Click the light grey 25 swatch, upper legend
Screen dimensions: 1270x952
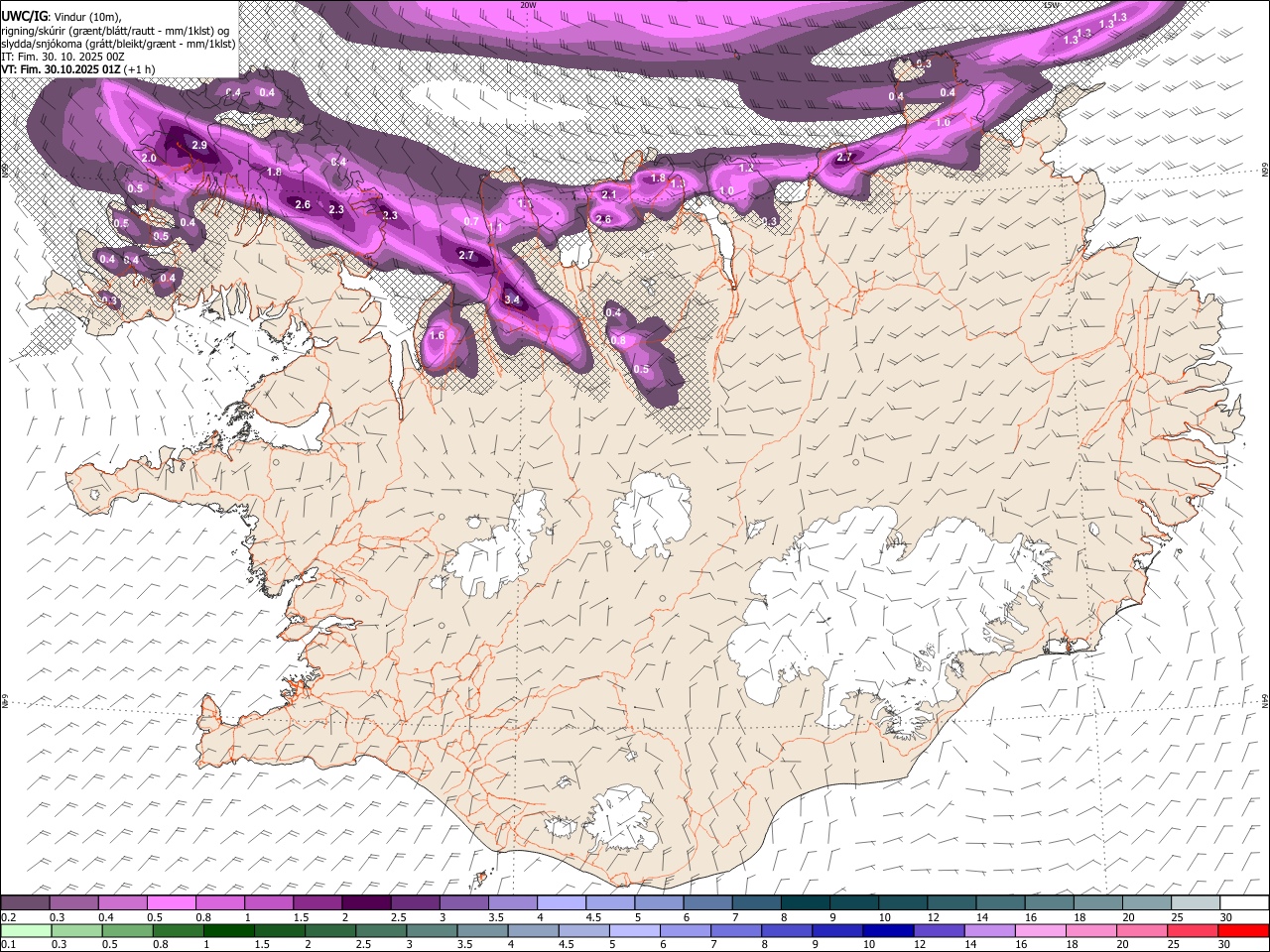pos(1197,903)
